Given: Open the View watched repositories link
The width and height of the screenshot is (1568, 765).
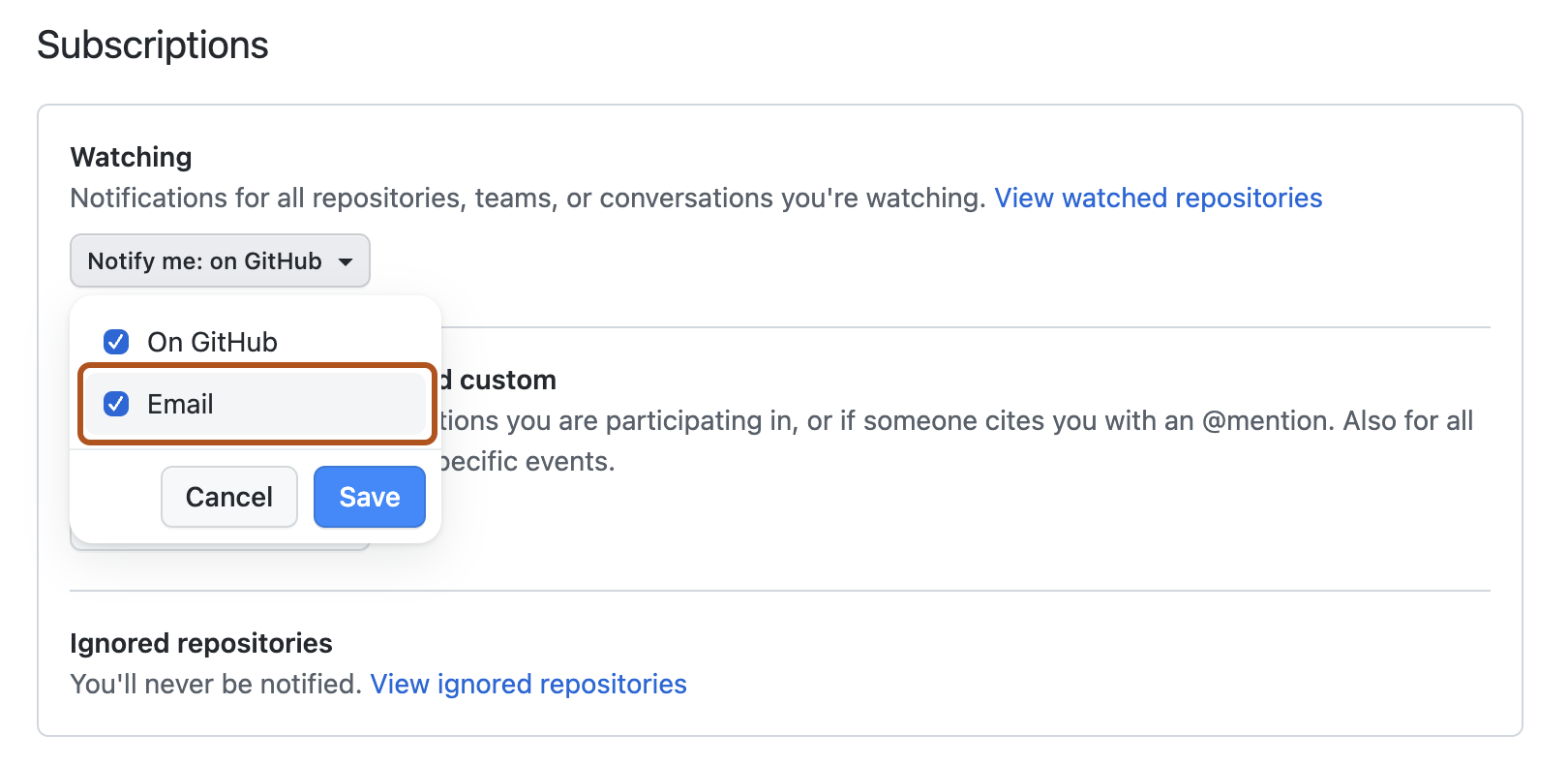Looking at the screenshot, I should tap(1158, 198).
